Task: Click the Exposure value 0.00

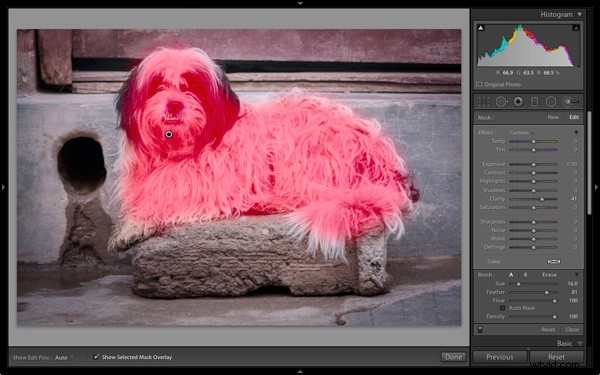Action: coord(572,164)
